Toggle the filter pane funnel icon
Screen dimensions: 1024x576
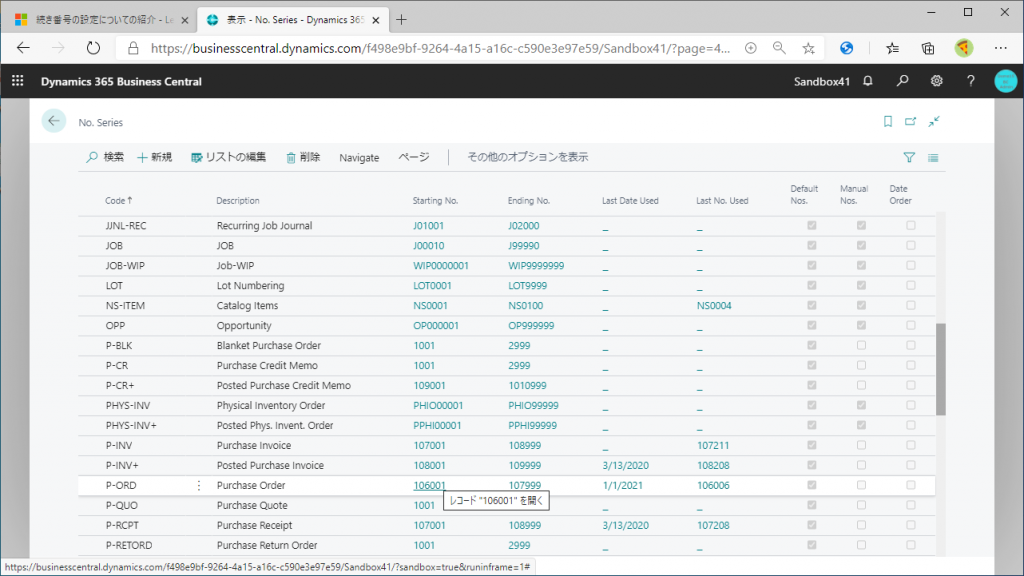909,157
